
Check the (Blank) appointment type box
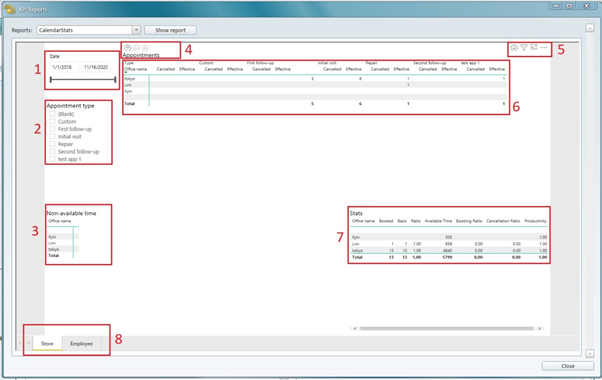(53, 114)
